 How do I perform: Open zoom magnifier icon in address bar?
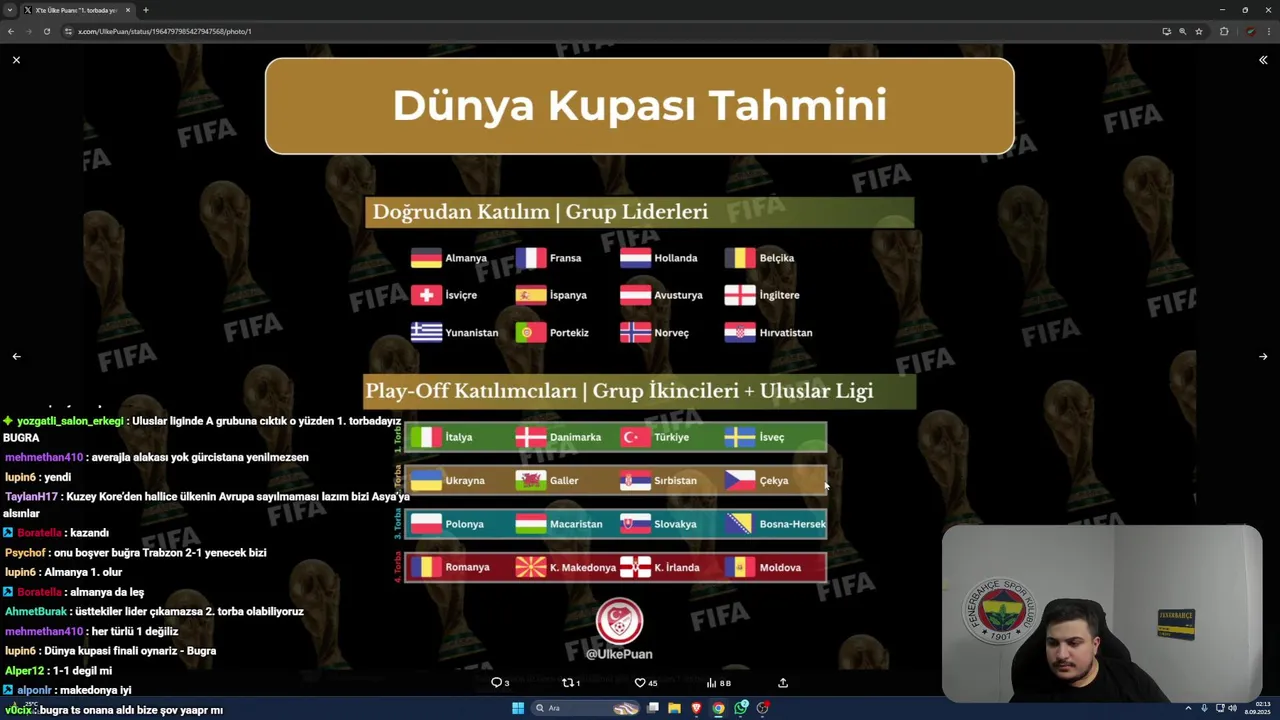pos(1182,31)
